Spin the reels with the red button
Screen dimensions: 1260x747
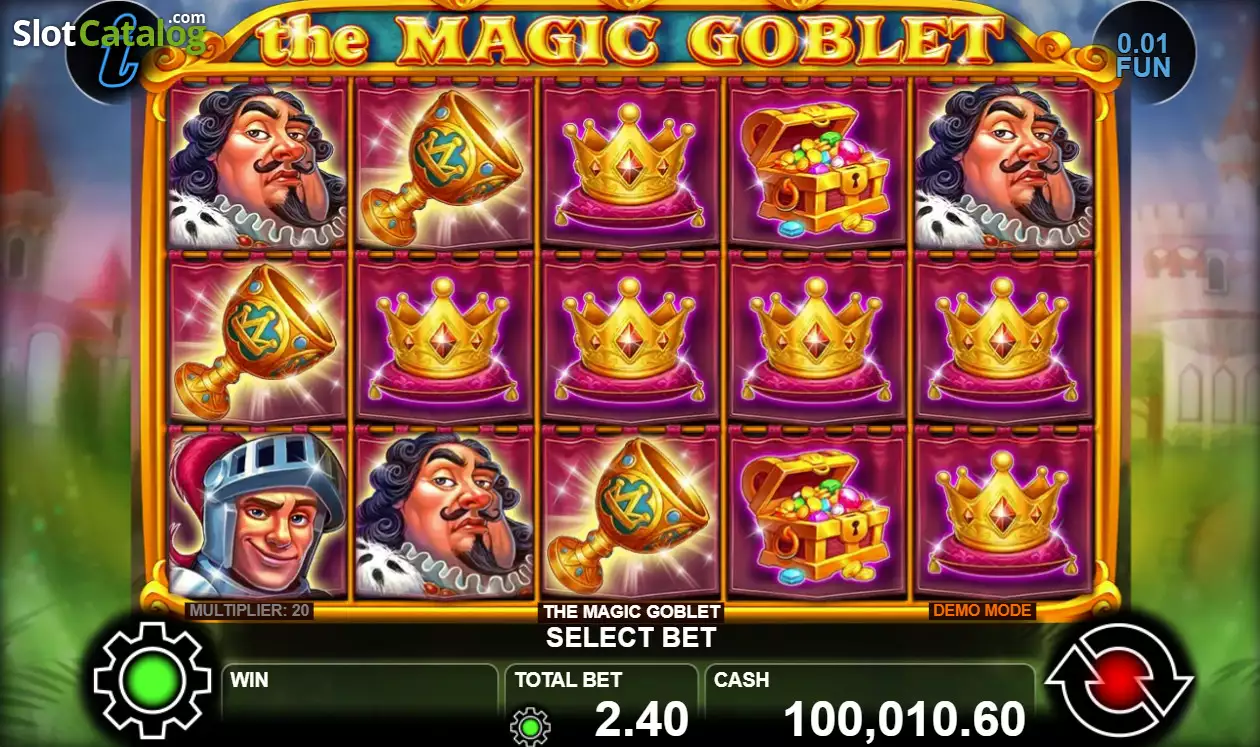tap(1119, 680)
